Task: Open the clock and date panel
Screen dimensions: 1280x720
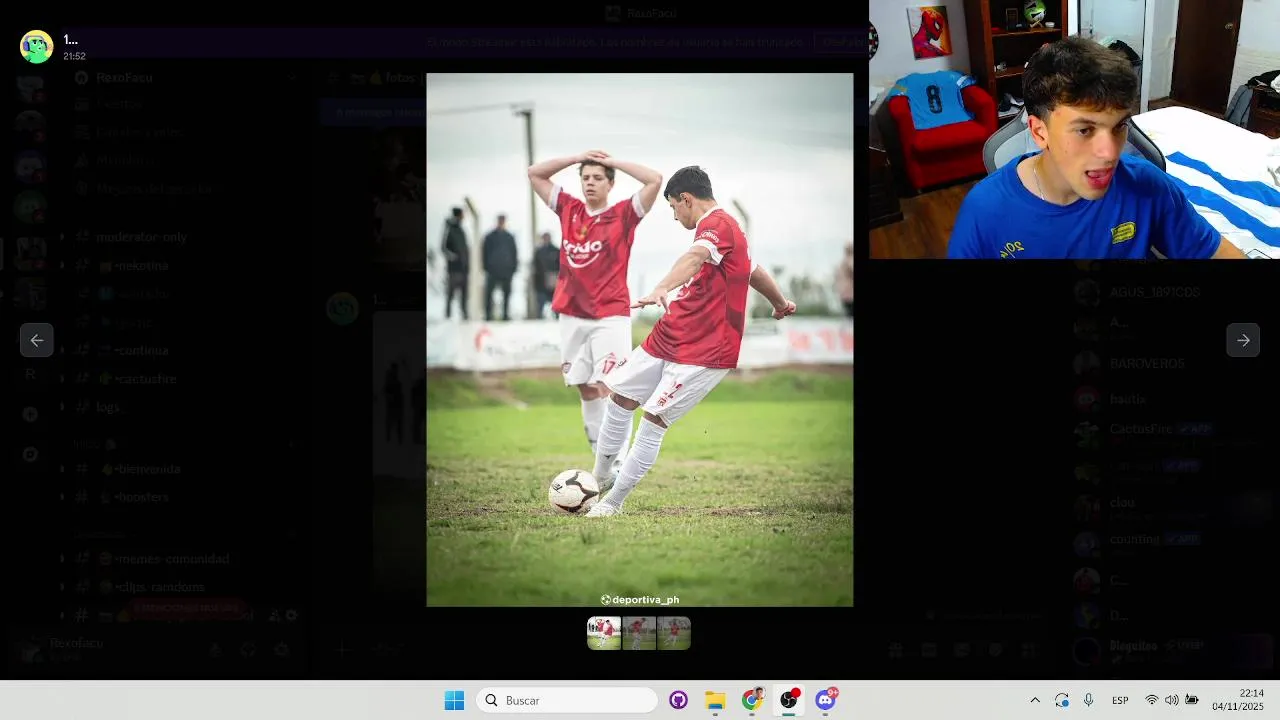Action: click(1238, 700)
